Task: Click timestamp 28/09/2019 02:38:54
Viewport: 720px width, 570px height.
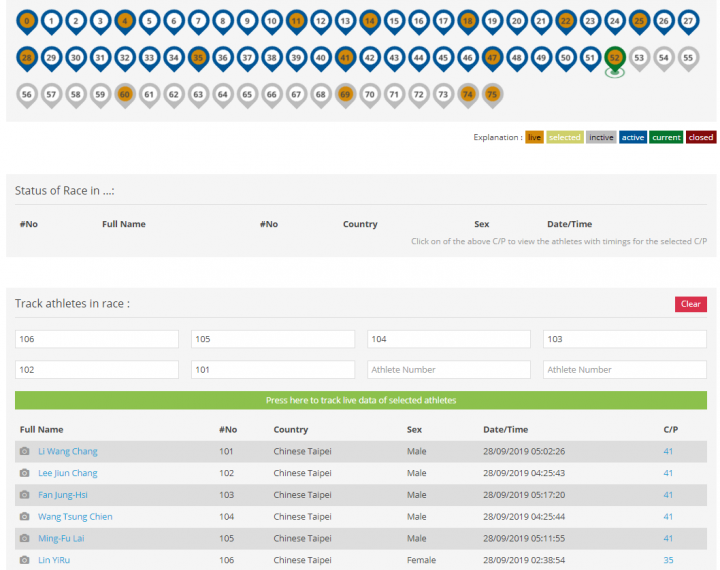Action: point(524,560)
